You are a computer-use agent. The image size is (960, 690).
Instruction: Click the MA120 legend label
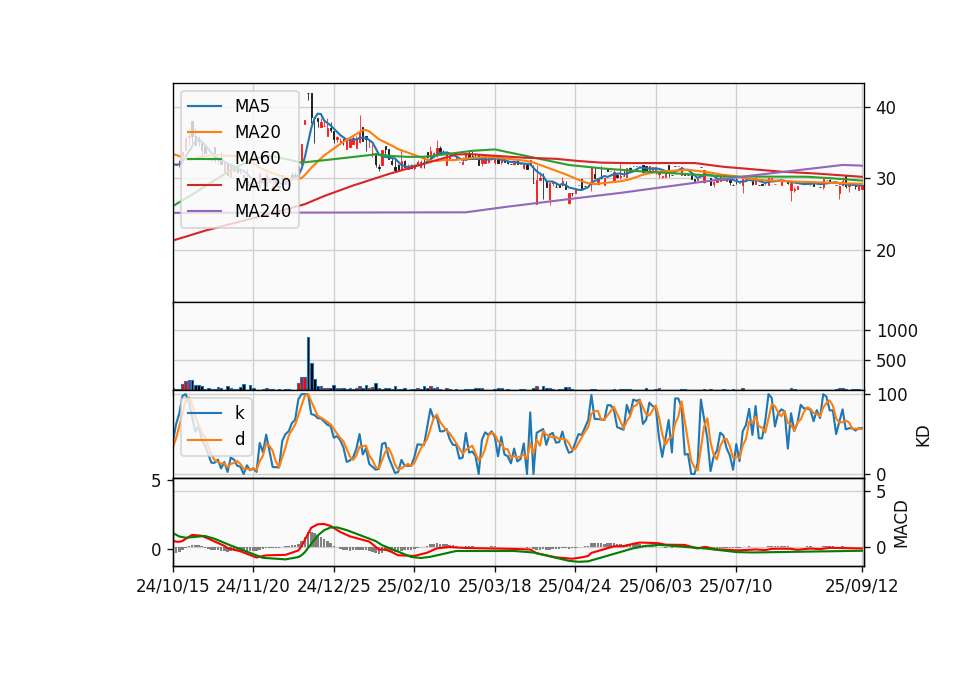263,185
